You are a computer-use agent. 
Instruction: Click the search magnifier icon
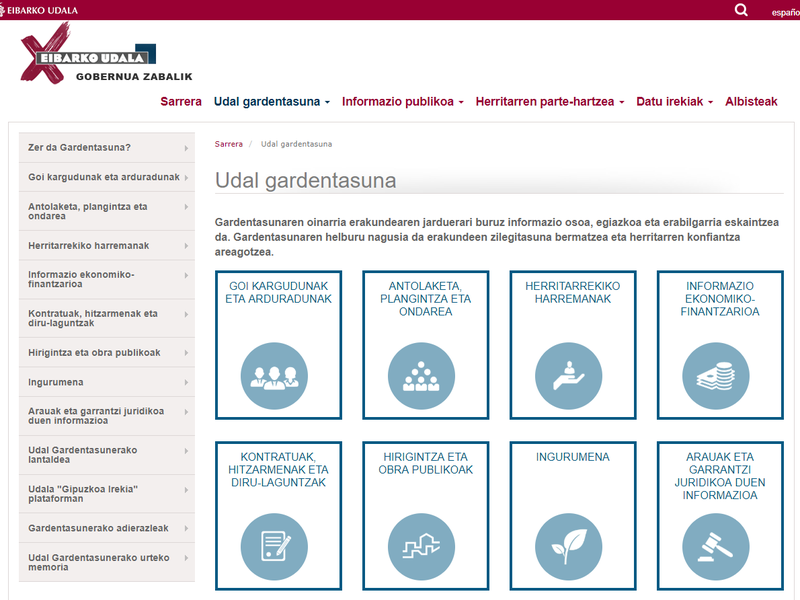pyautogui.click(x=741, y=10)
